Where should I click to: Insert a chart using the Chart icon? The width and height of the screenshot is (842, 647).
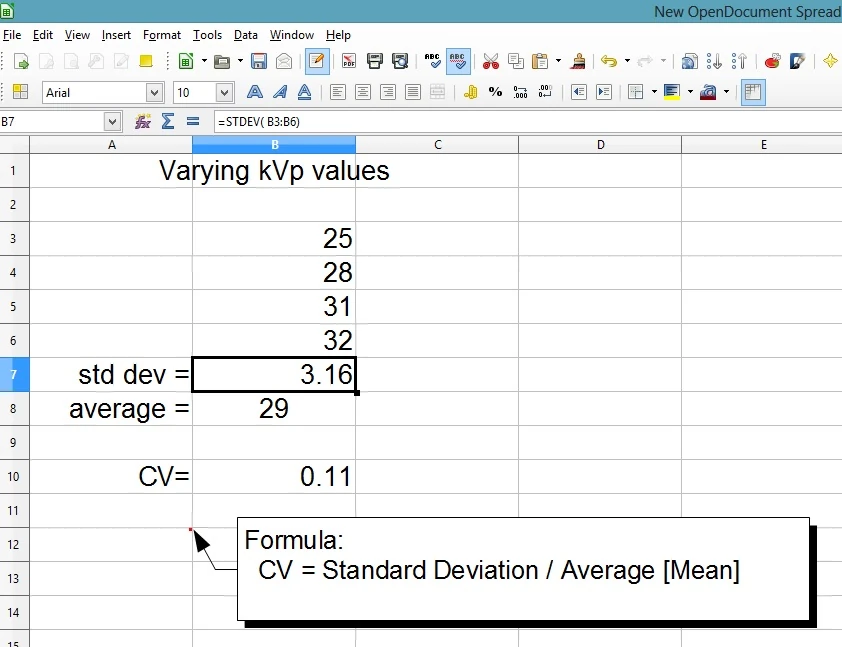click(x=772, y=61)
